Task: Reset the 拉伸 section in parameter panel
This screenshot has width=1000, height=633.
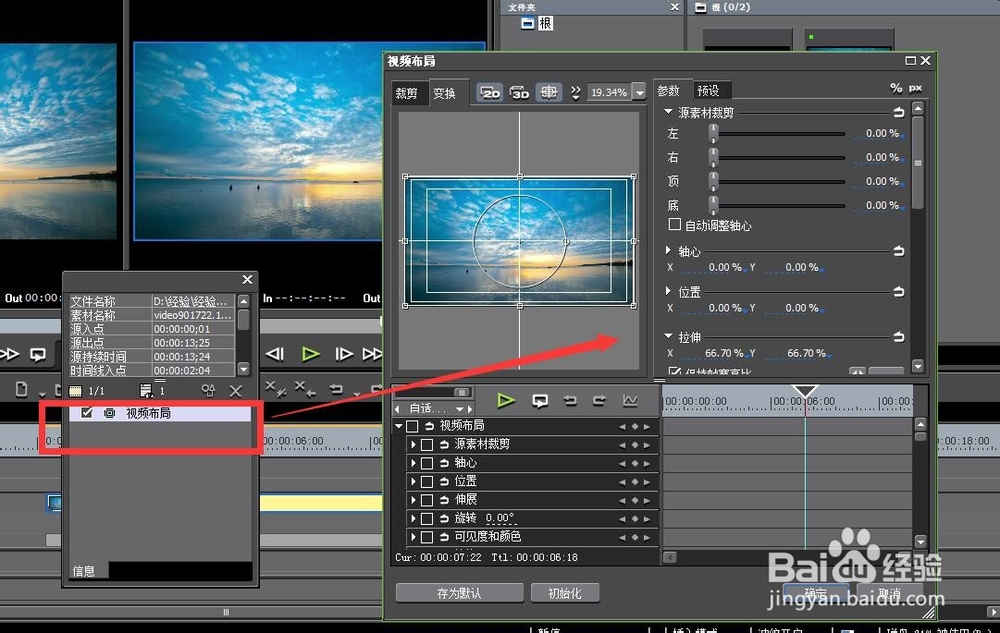Action: (899, 337)
